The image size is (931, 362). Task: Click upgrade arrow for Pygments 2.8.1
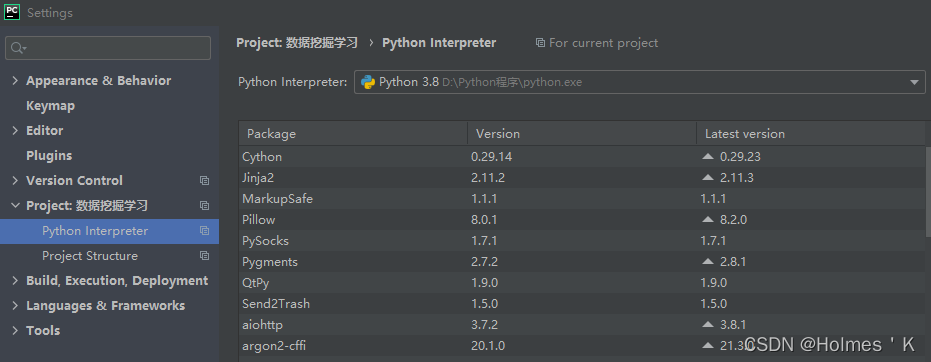pyautogui.click(x=707, y=261)
